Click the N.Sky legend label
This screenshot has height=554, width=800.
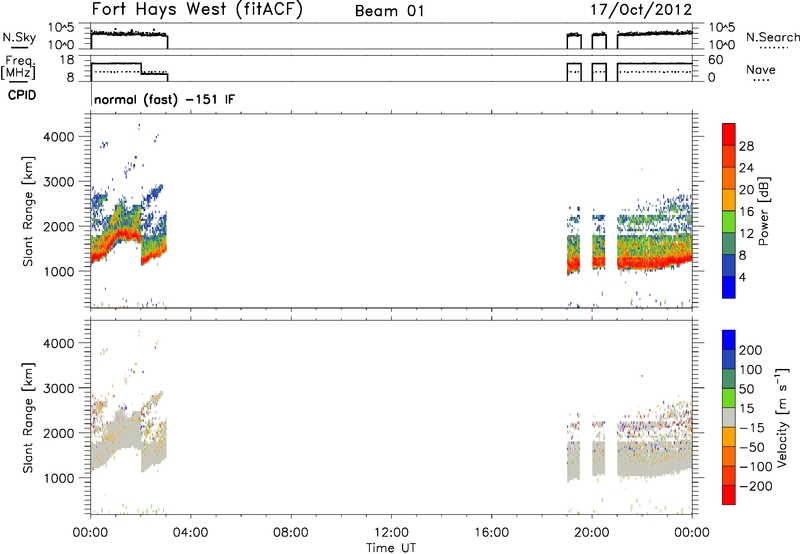click(x=19, y=37)
